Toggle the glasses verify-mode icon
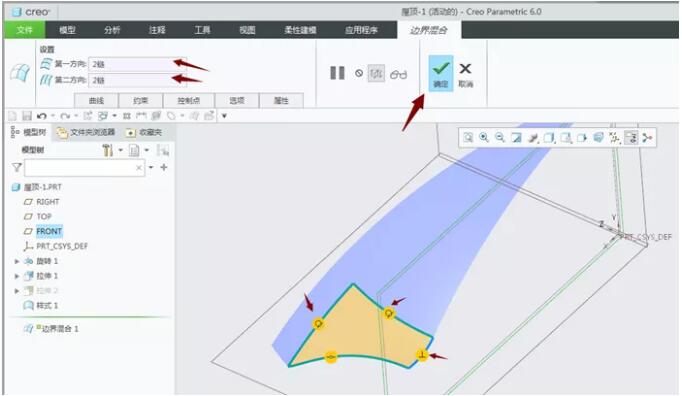 pyautogui.click(x=398, y=74)
